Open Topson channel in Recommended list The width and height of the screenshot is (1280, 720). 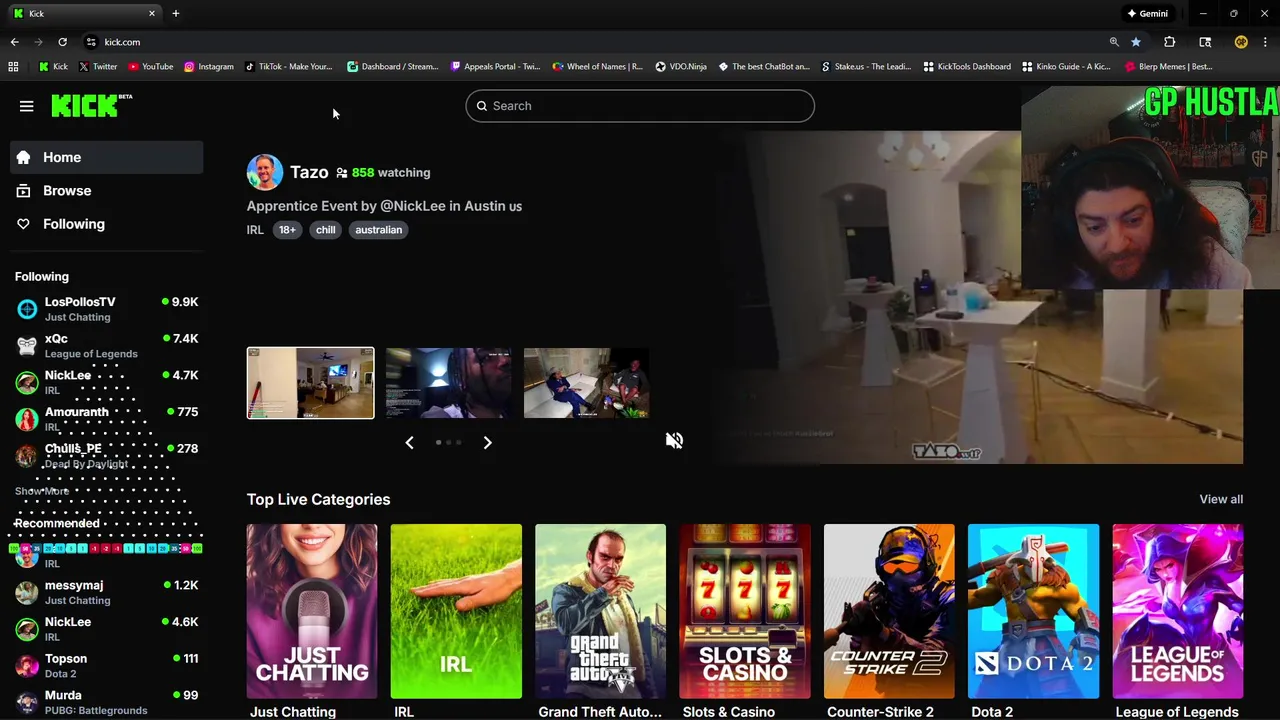click(107, 665)
